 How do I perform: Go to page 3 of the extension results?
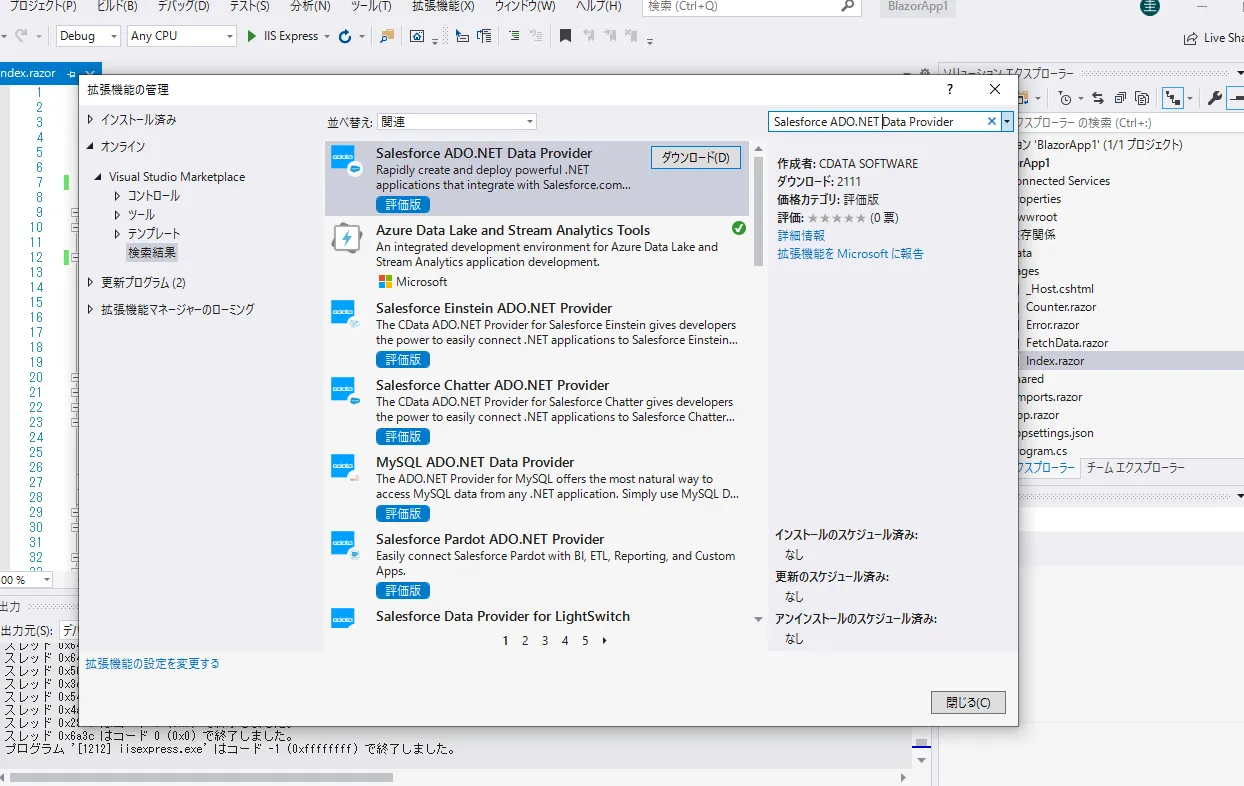click(x=544, y=640)
